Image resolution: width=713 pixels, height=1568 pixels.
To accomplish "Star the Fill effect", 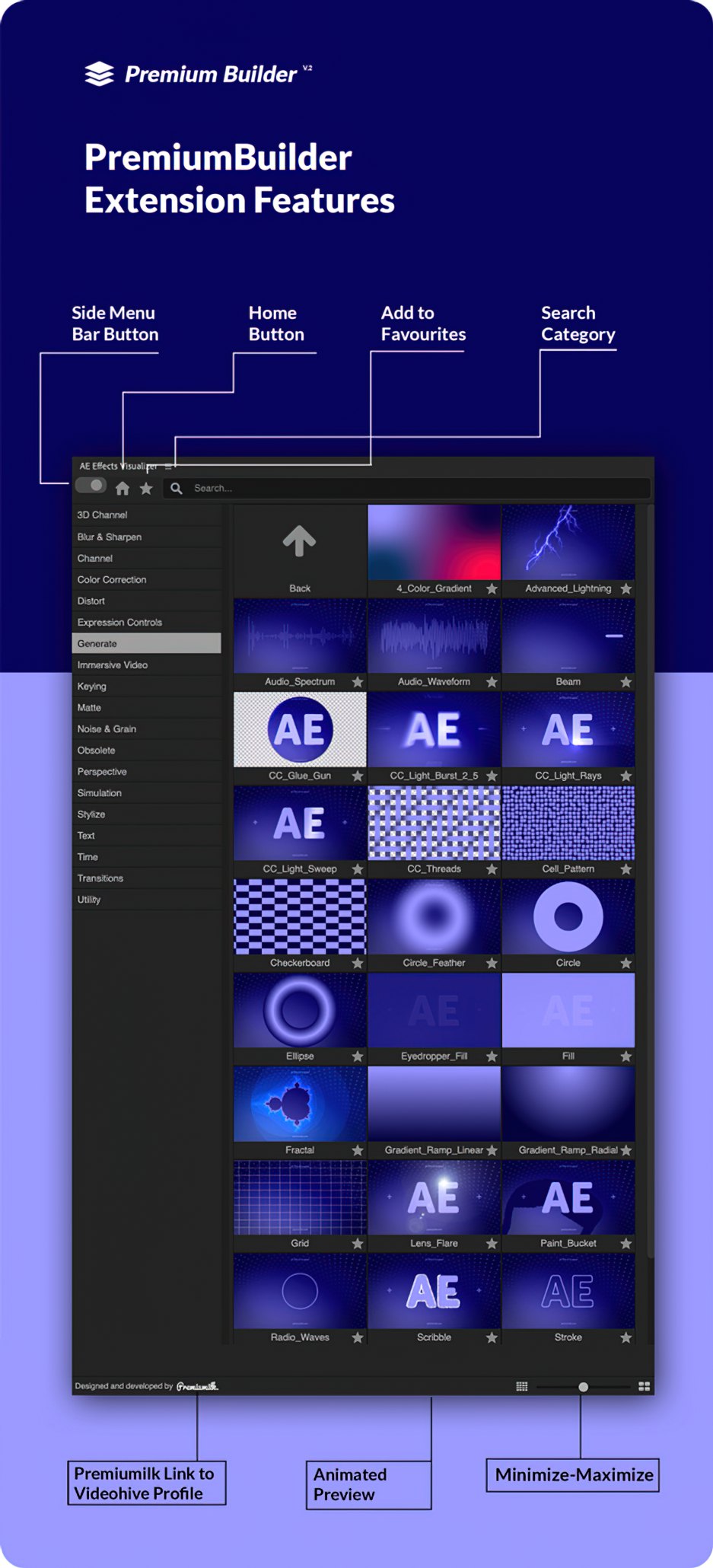I will point(625,1056).
